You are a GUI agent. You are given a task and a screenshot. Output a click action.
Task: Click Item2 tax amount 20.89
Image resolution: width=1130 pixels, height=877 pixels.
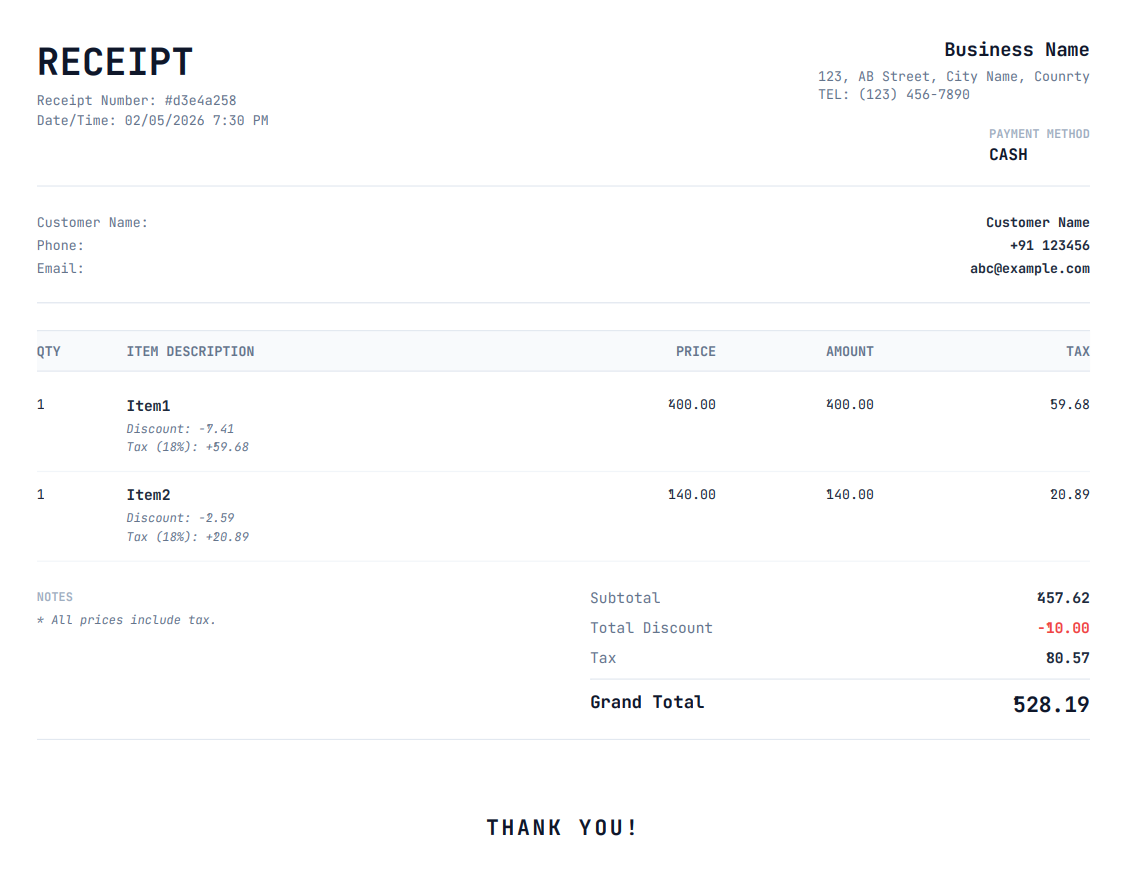[x=1069, y=494]
